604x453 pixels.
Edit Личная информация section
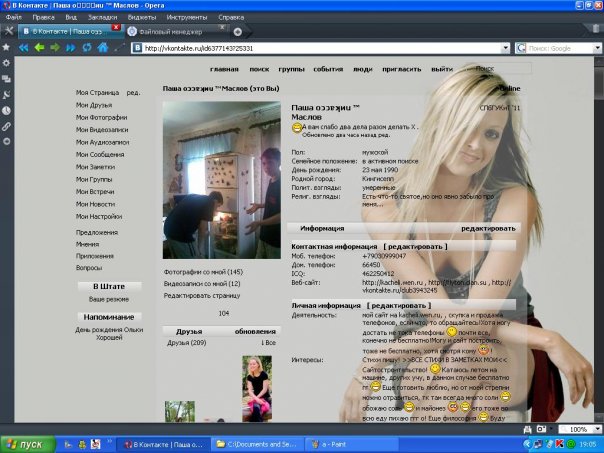point(399,305)
